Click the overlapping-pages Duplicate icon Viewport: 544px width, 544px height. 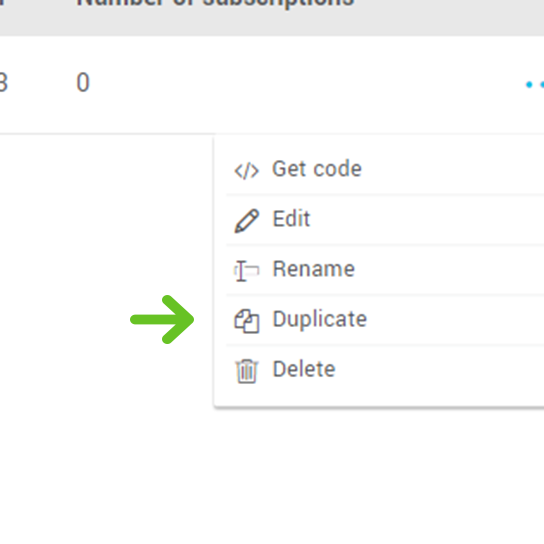click(247, 321)
